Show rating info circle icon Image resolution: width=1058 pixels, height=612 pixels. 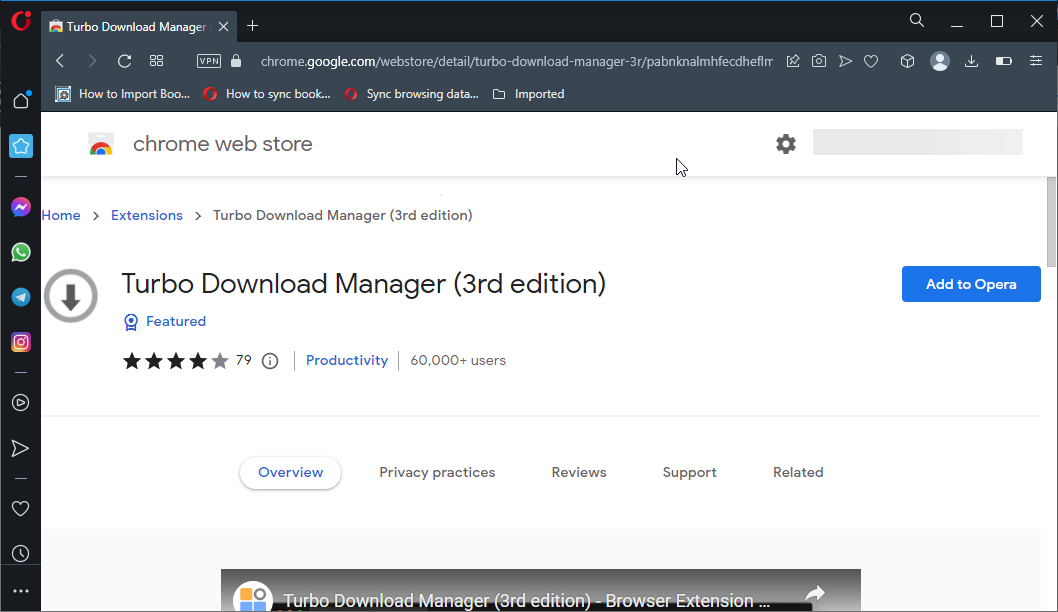click(x=270, y=361)
